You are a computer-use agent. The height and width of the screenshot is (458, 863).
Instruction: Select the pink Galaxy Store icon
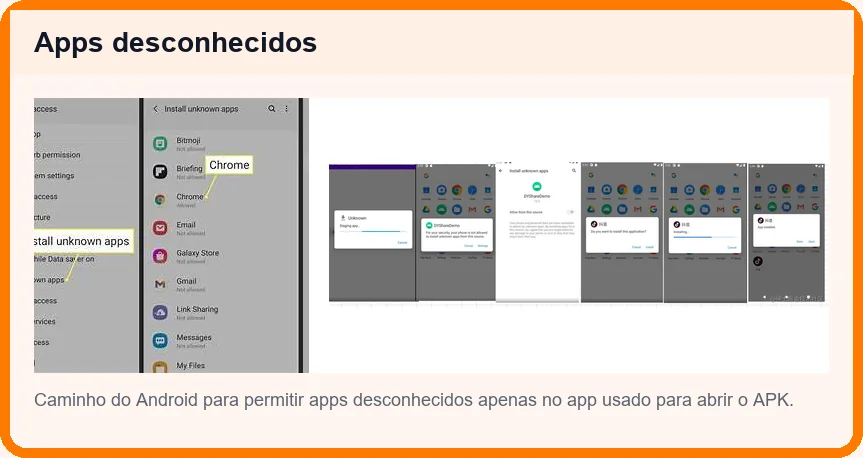(x=160, y=256)
